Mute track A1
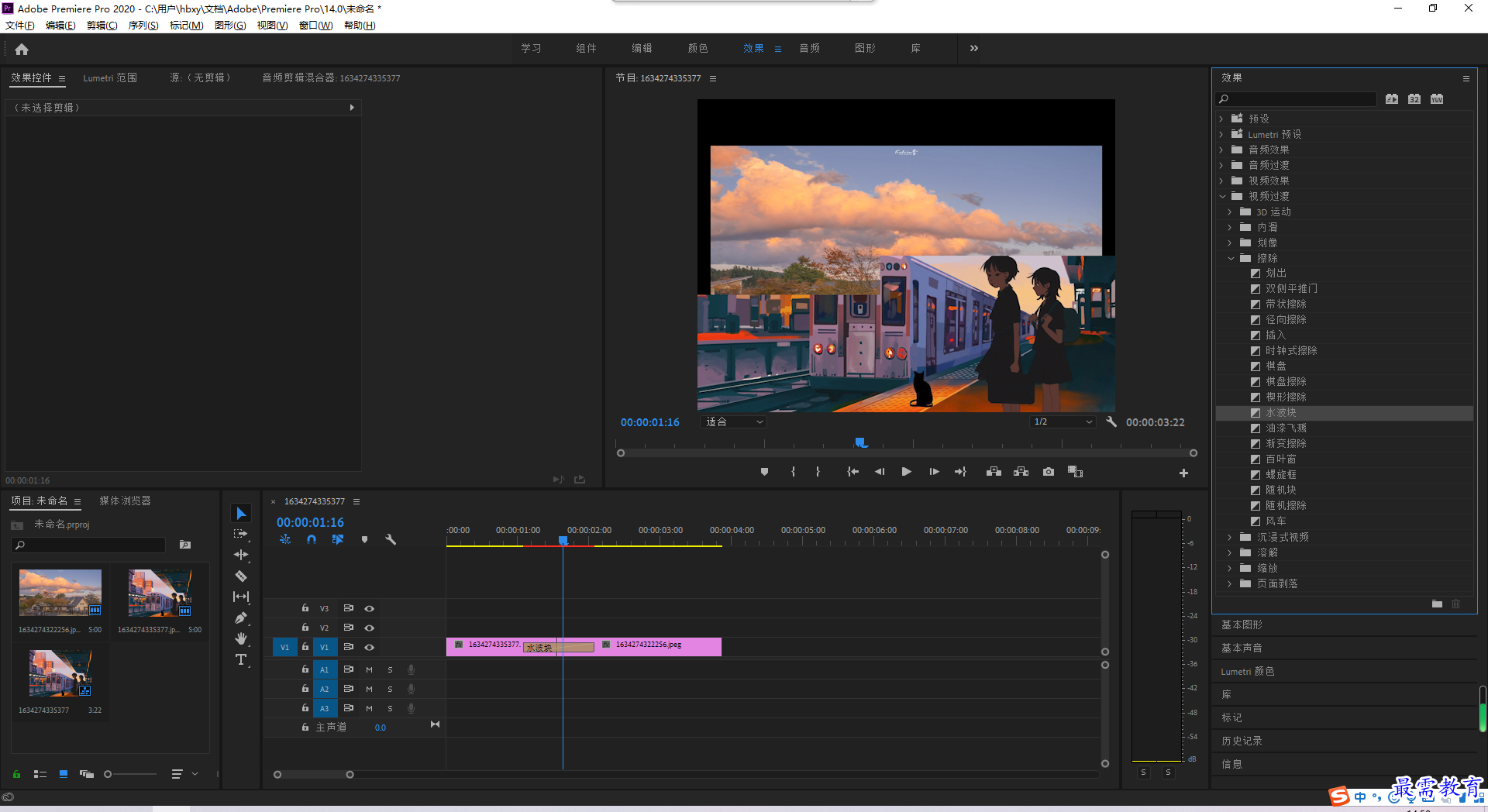The image size is (1488, 812). point(369,669)
